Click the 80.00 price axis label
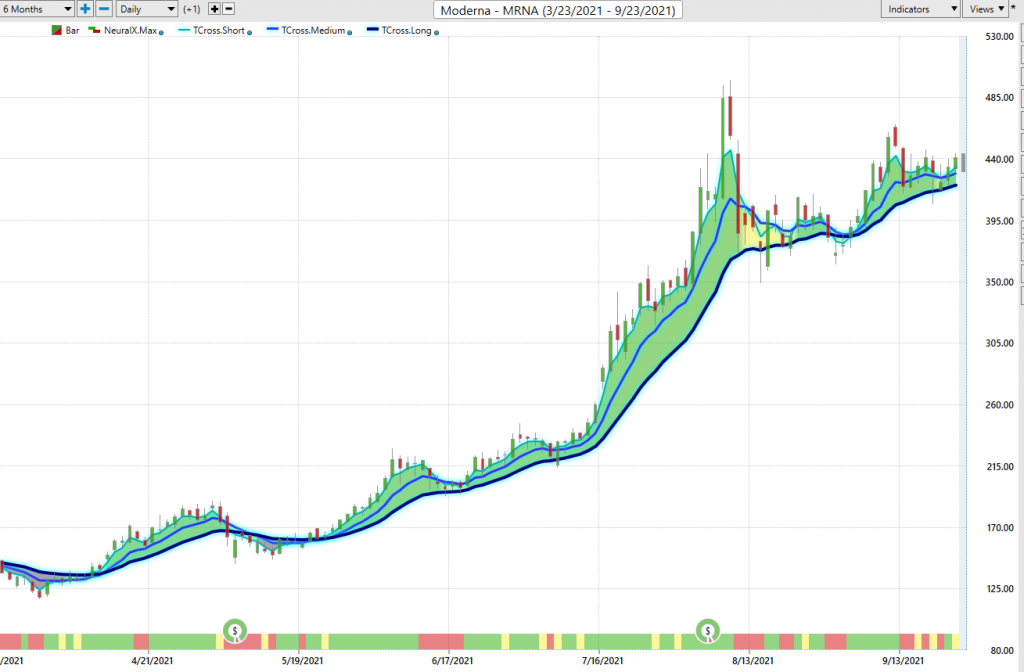This screenshot has width=1024, height=672. [1002, 650]
